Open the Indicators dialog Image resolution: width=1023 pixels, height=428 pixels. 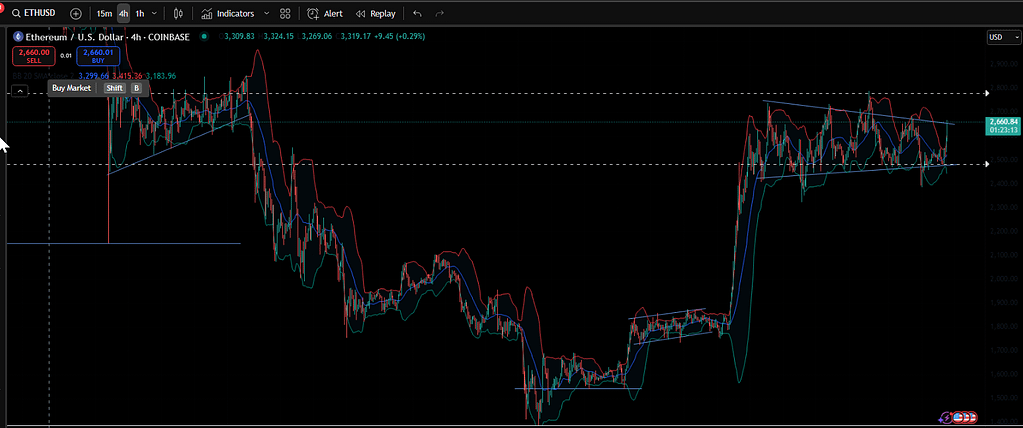[228, 14]
